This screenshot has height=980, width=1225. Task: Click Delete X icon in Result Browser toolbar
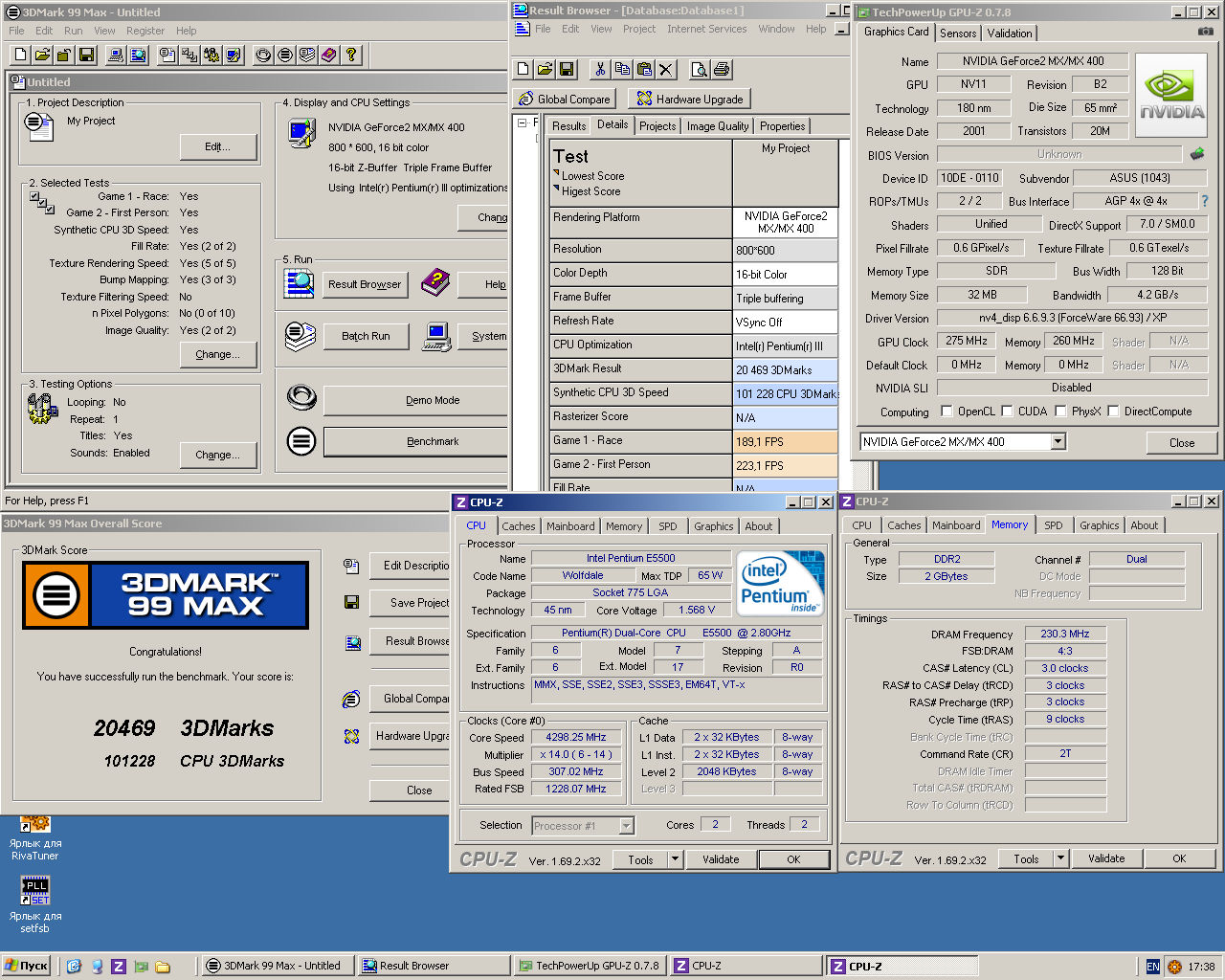click(x=666, y=69)
